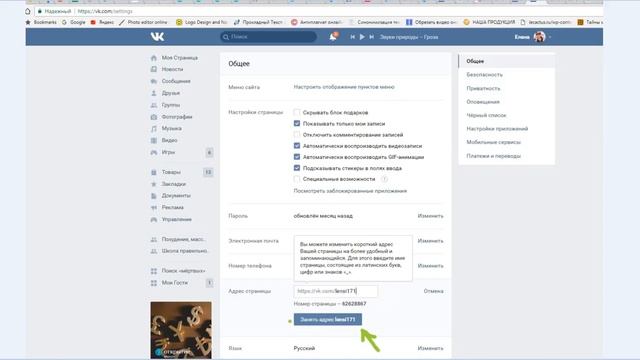Click Изменить next to Язык

430,348
